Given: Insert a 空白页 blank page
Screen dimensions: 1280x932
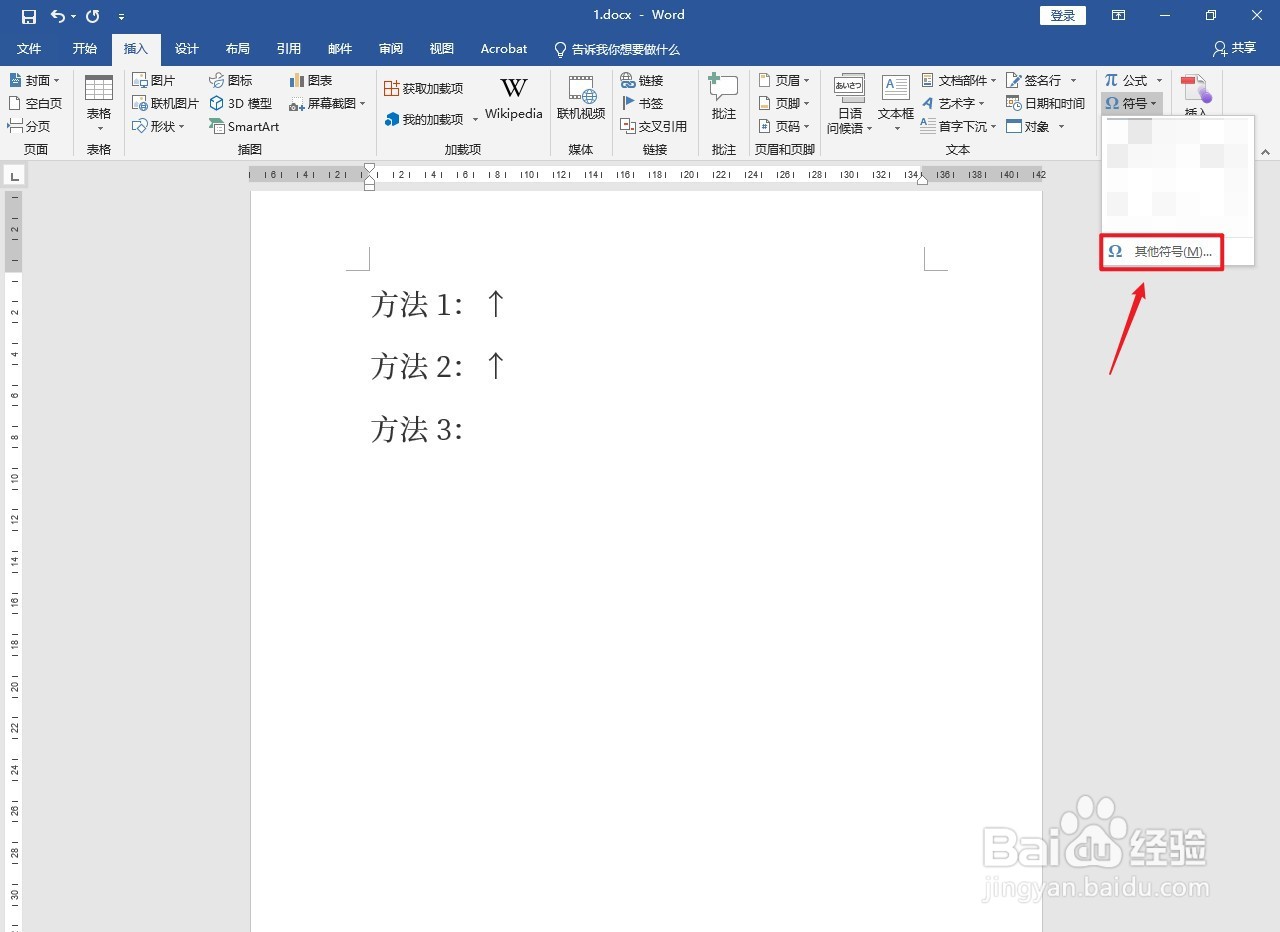Looking at the screenshot, I should tap(35, 103).
